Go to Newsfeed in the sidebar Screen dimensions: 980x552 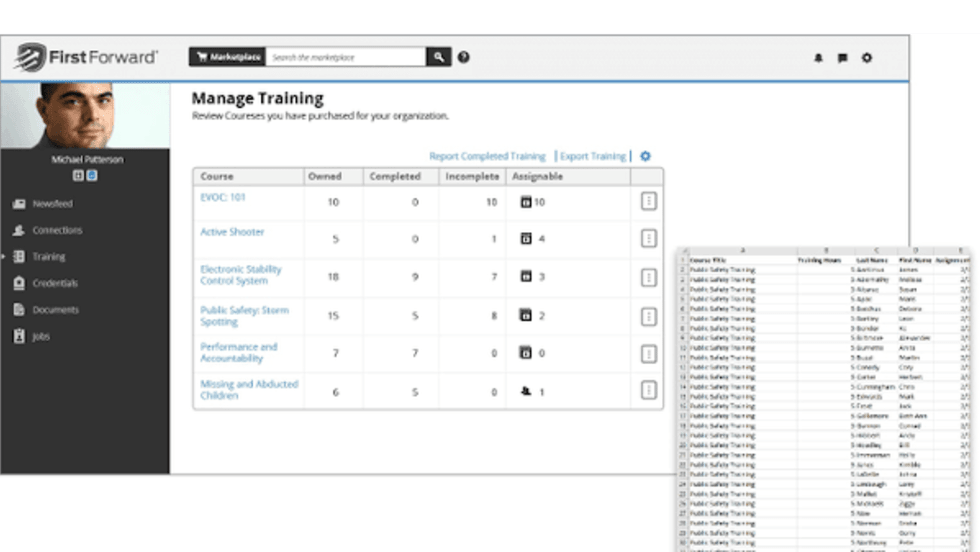(52, 204)
